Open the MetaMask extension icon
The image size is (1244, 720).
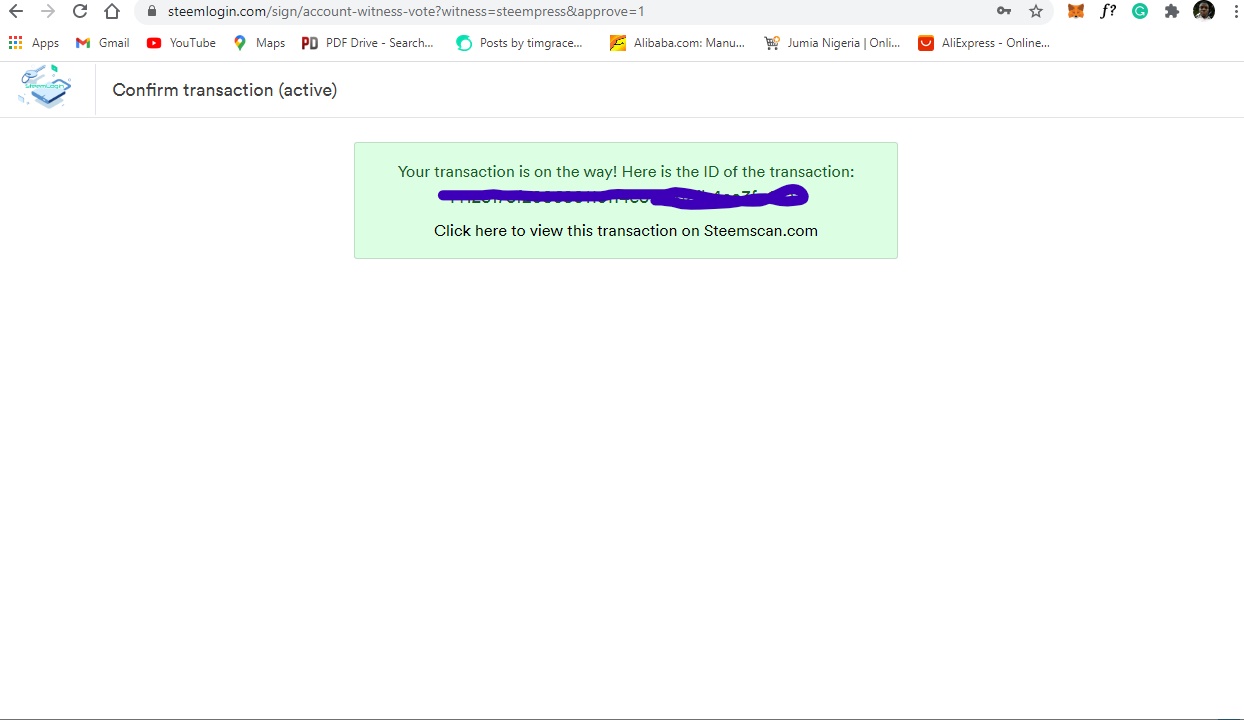pyautogui.click(x=1075, y=11)
